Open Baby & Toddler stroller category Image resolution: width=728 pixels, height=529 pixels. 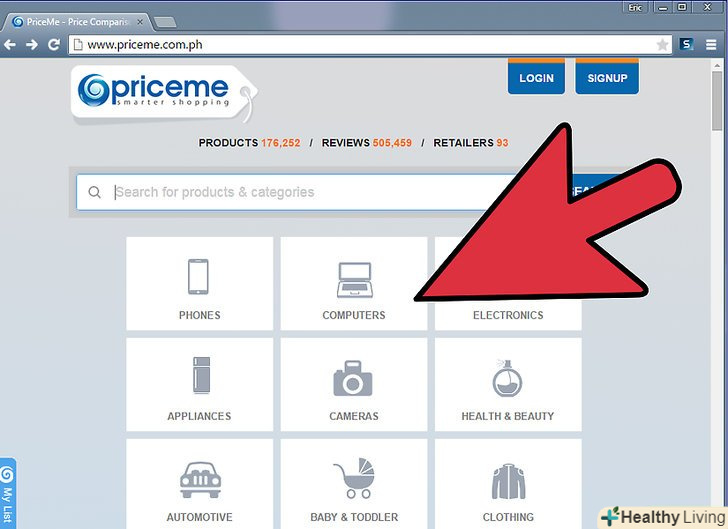[354, 484]
